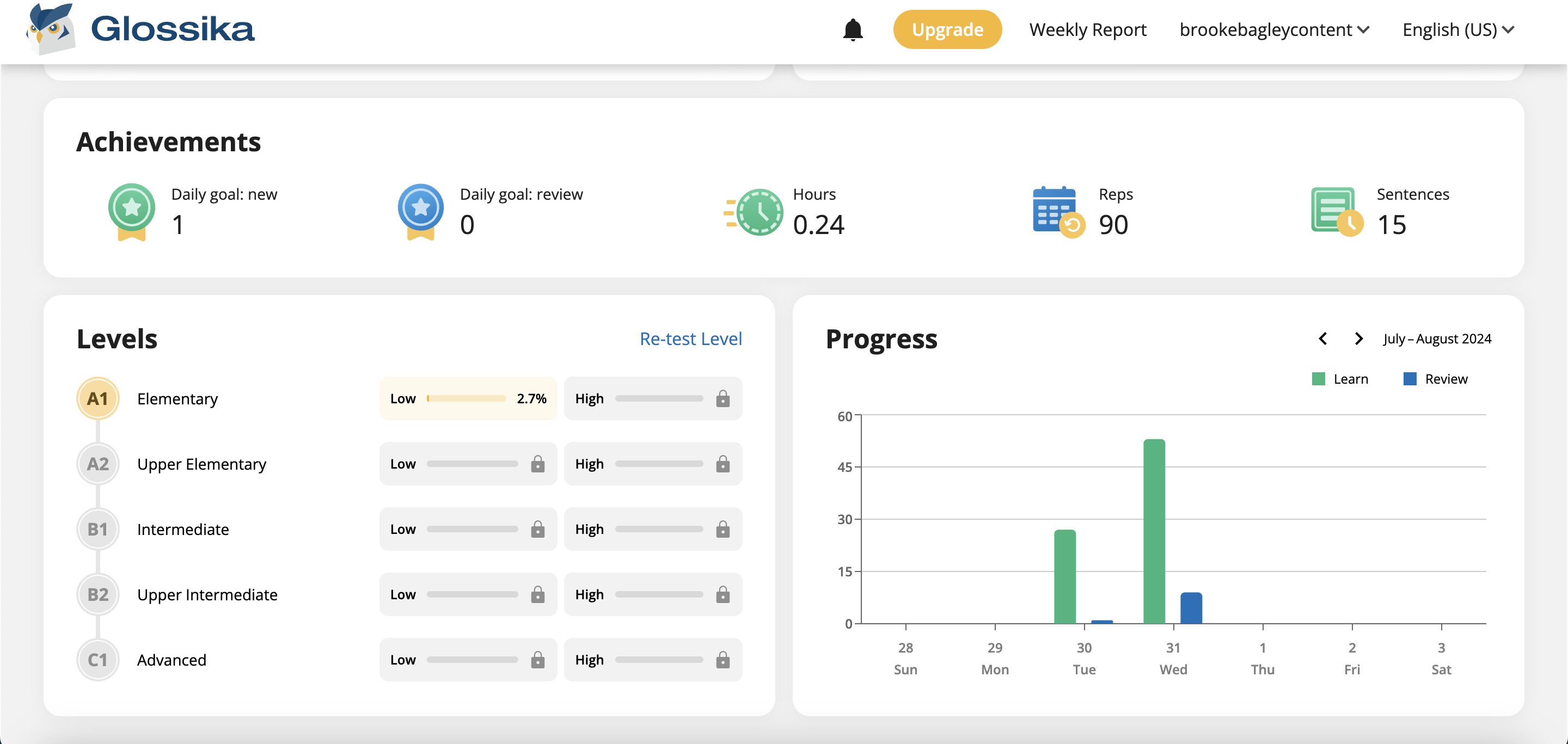Screen dimensions: 1568x744
Task: Toggle the Learn legend in Progress chart
Action: pos(1340,379)
